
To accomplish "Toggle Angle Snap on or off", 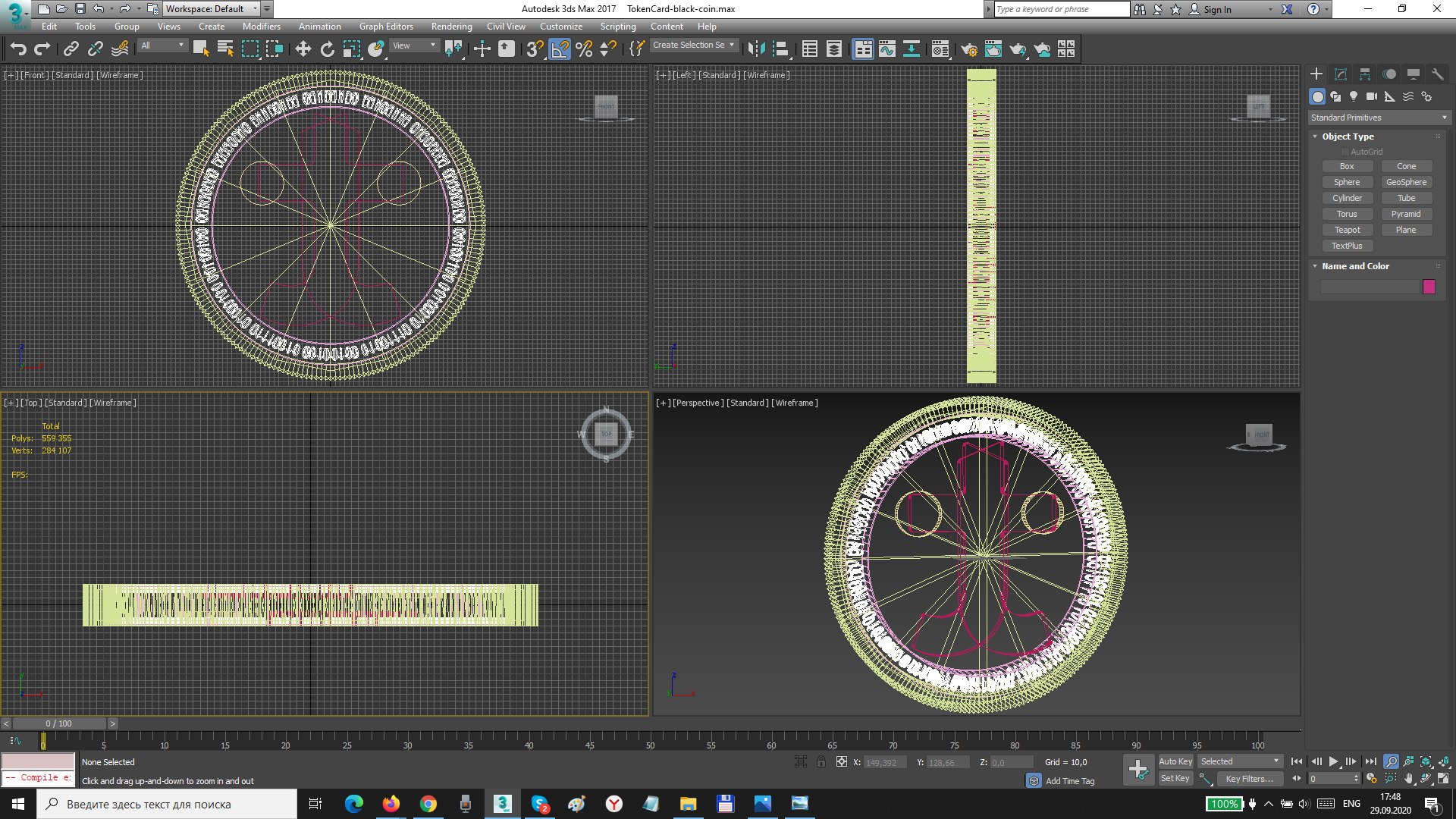I will (560, 49).
